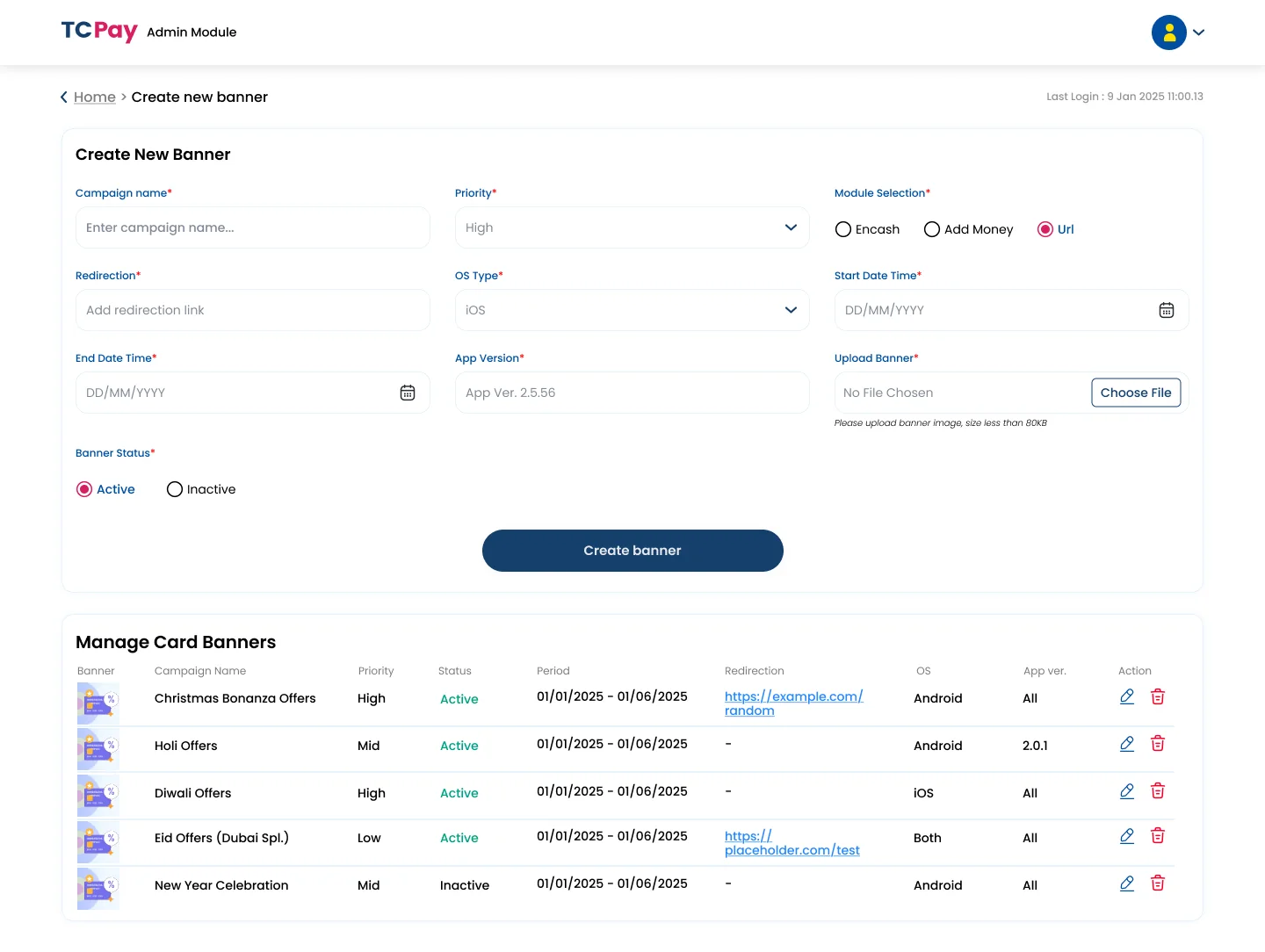Edit the Eid Offers banner
1265x952 pixels.
pos(1127,836)
